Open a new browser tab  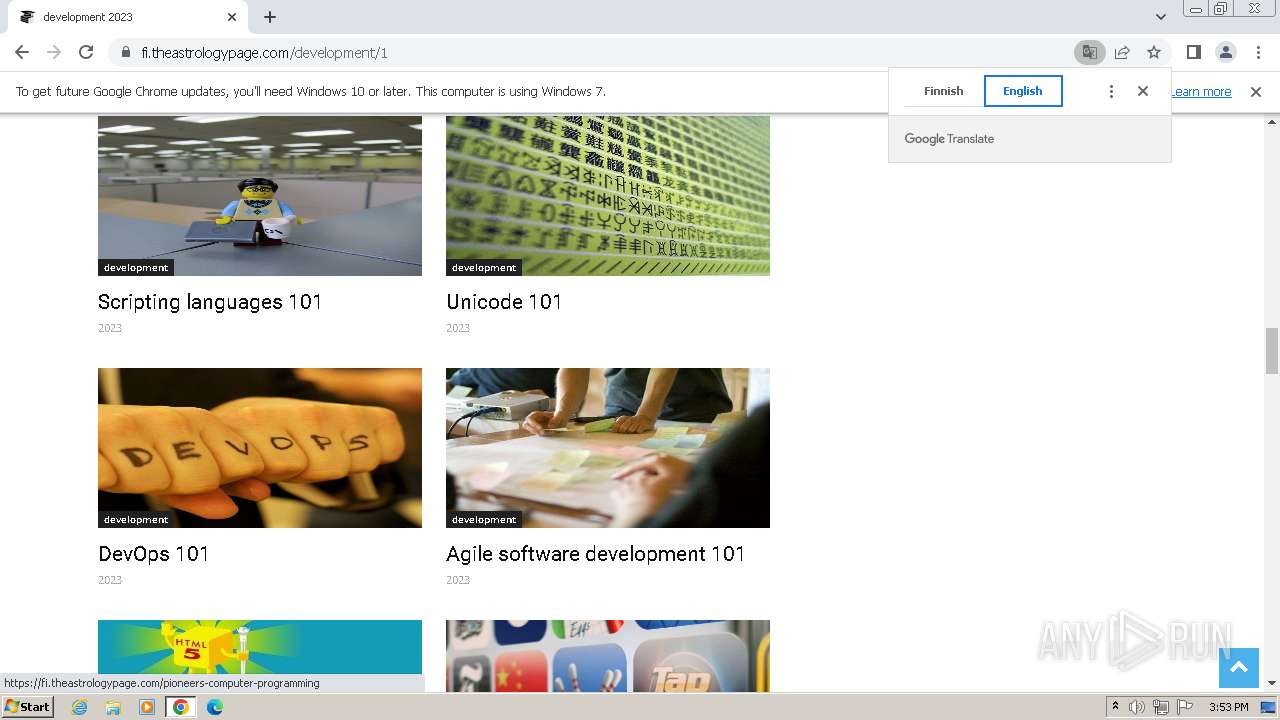tap(270, 17)
